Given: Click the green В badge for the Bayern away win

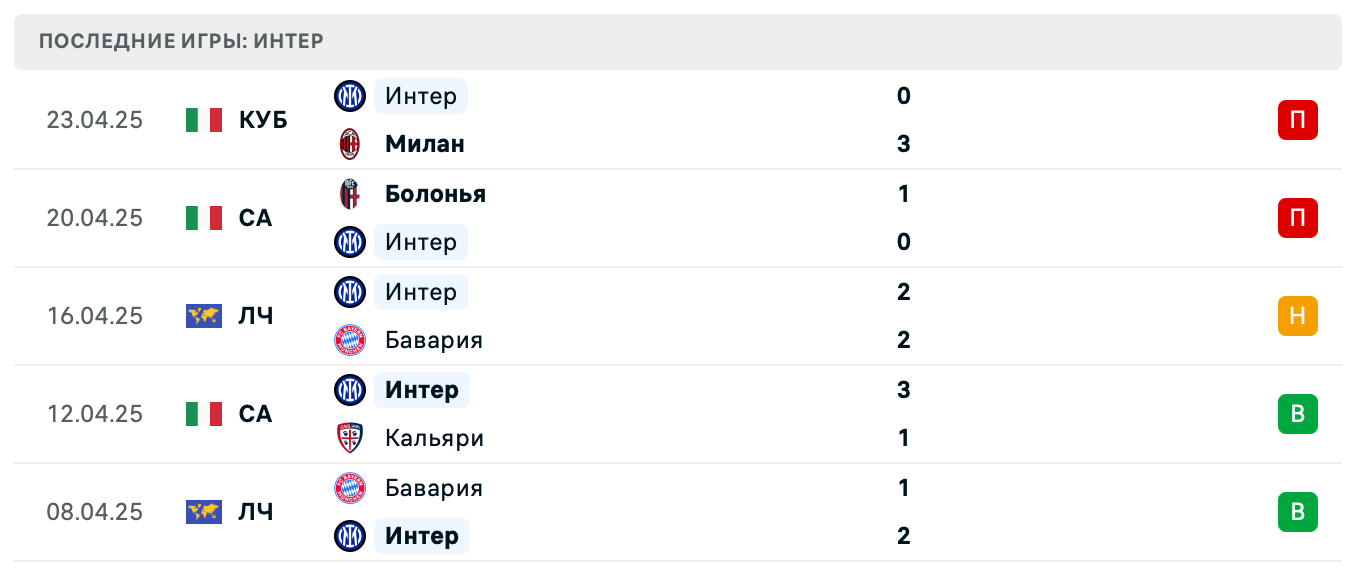Looking at the screenshot, I should tap(1297, 511).
